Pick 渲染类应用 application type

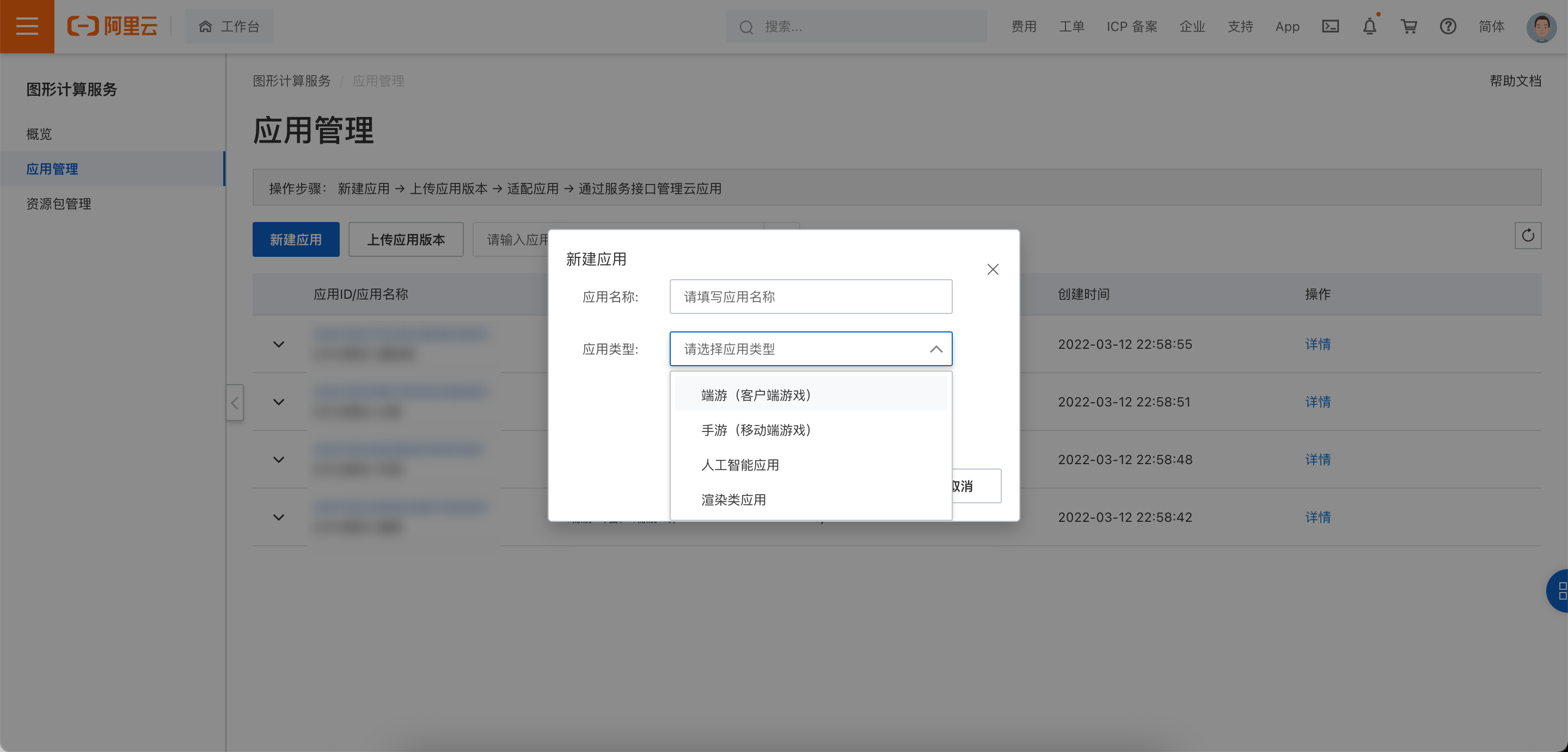[x=733, y=500]
